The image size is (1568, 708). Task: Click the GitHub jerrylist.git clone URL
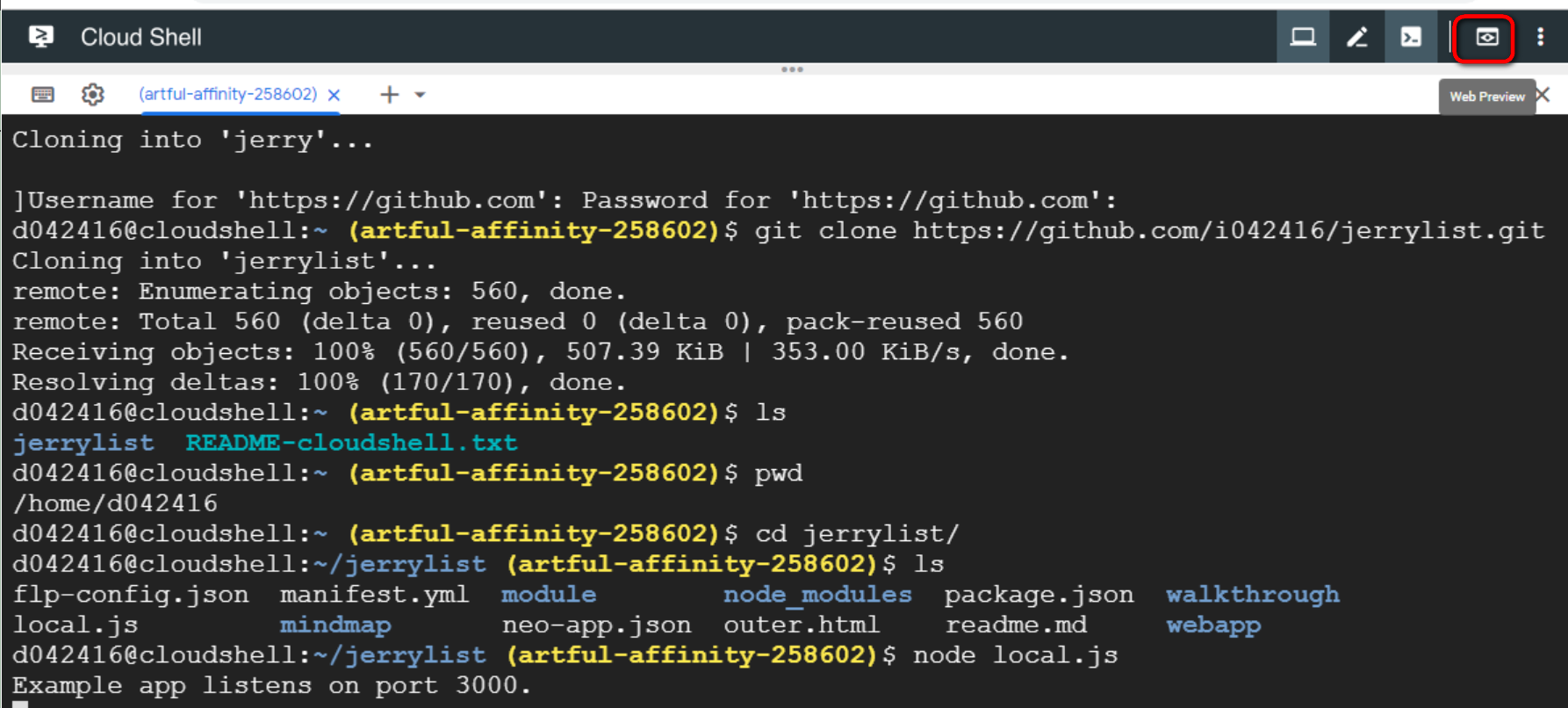tap(1228, 231)
